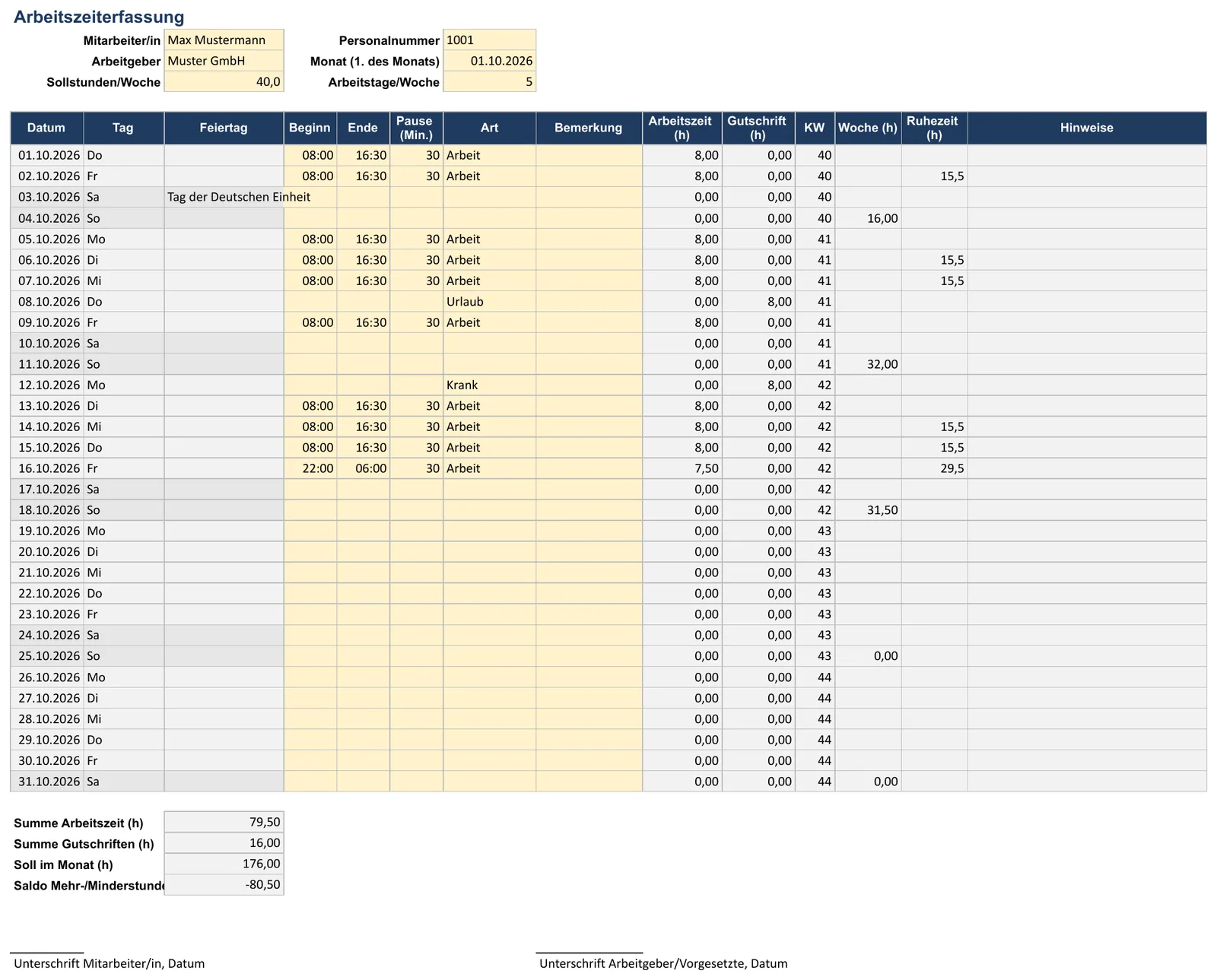Select the weekly total 31,50
The width and height of the screenshot is (1217, 980).
tap(868, 510)
